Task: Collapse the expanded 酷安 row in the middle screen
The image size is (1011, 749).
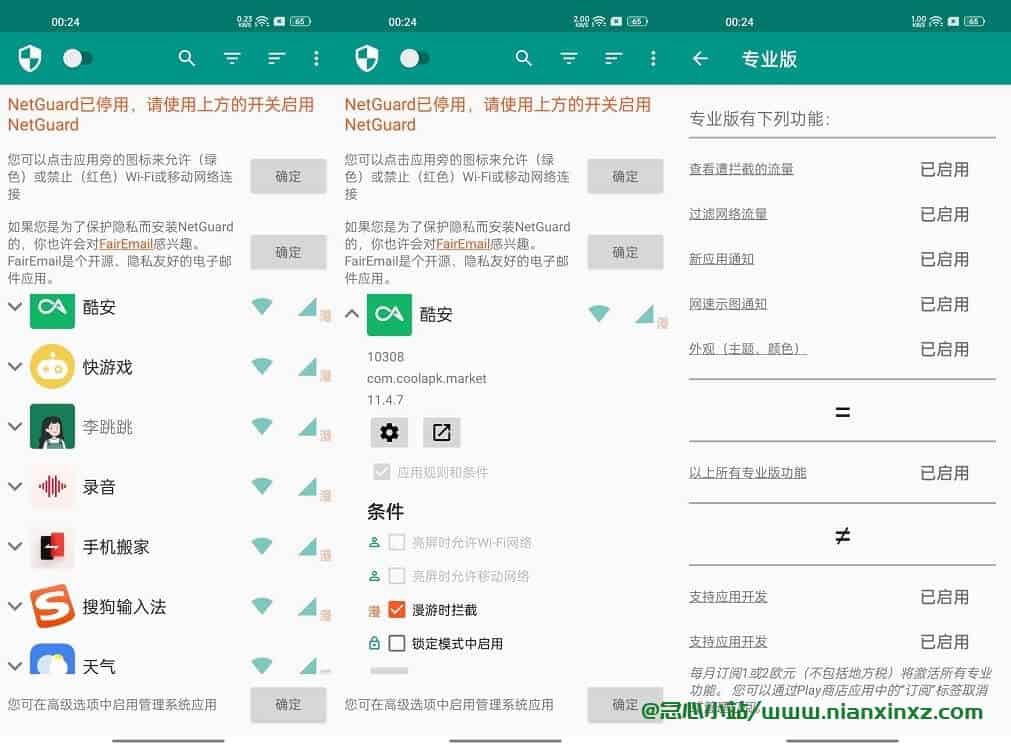Action: coord(351,315)
